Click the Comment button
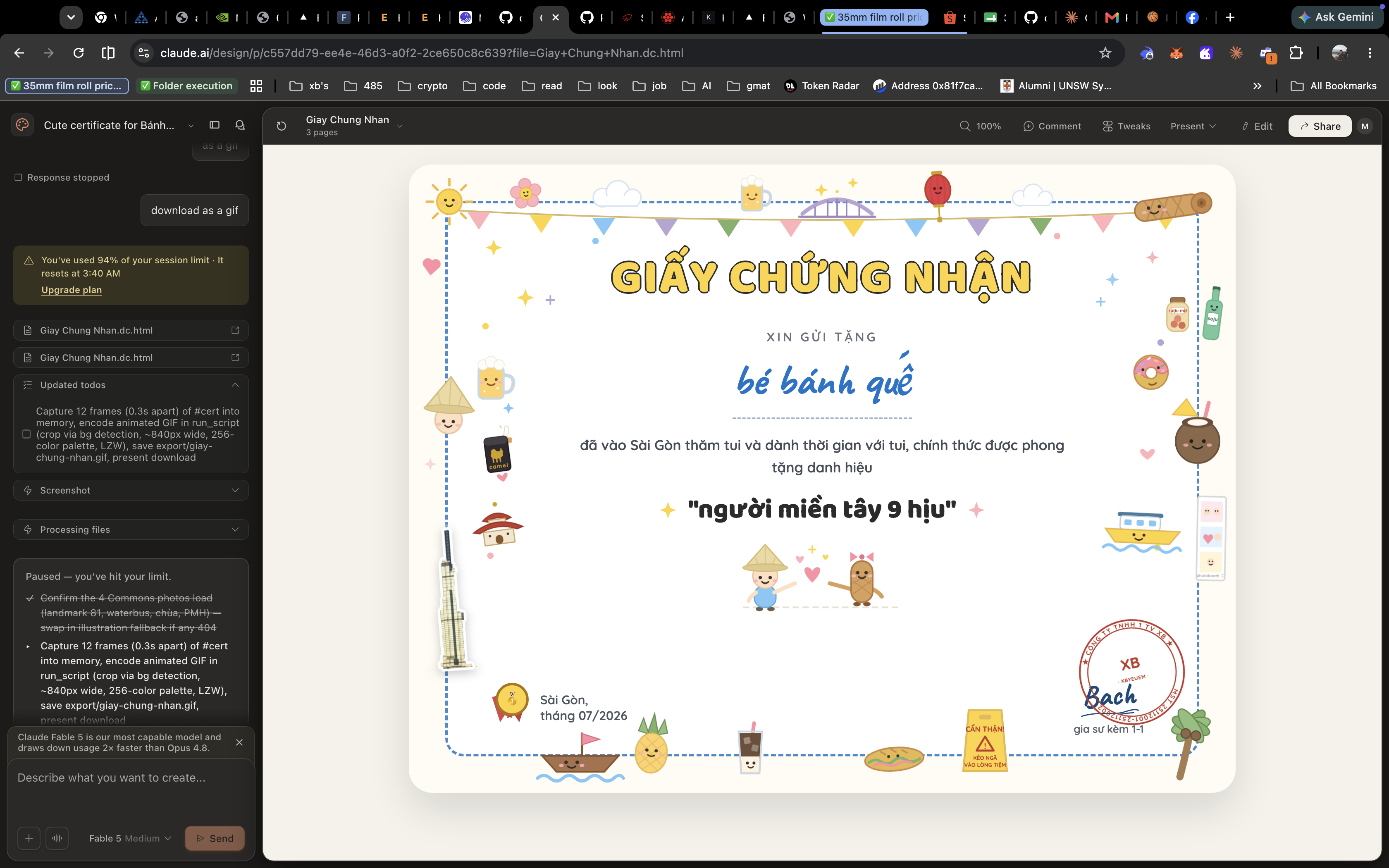The image size is (1389, 868). (x=1052, y=126)
